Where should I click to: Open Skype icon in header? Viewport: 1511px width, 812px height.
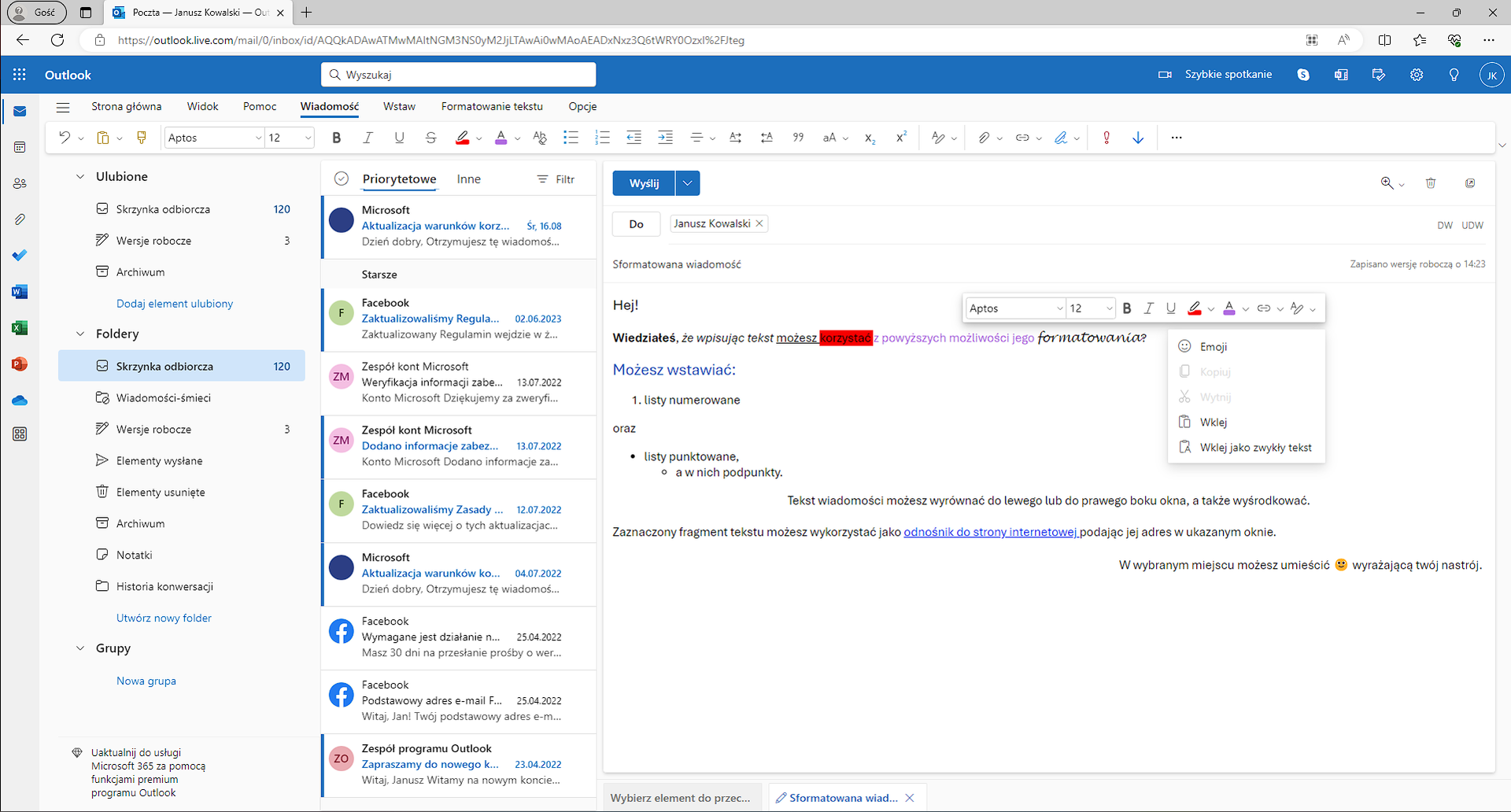pyautogui.click(x=1303, y=75)
